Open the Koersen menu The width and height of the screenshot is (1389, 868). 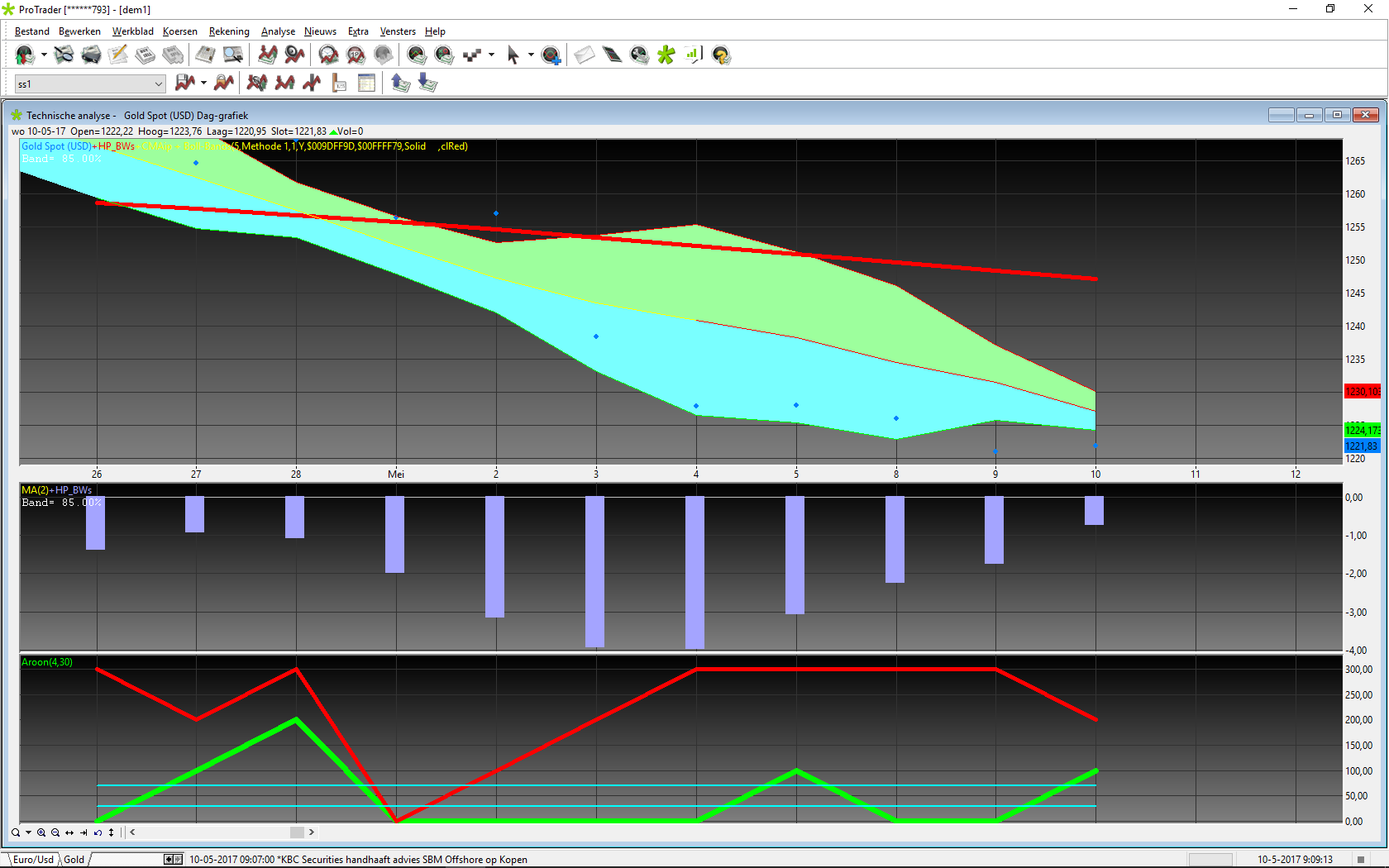tap(179, 31)
